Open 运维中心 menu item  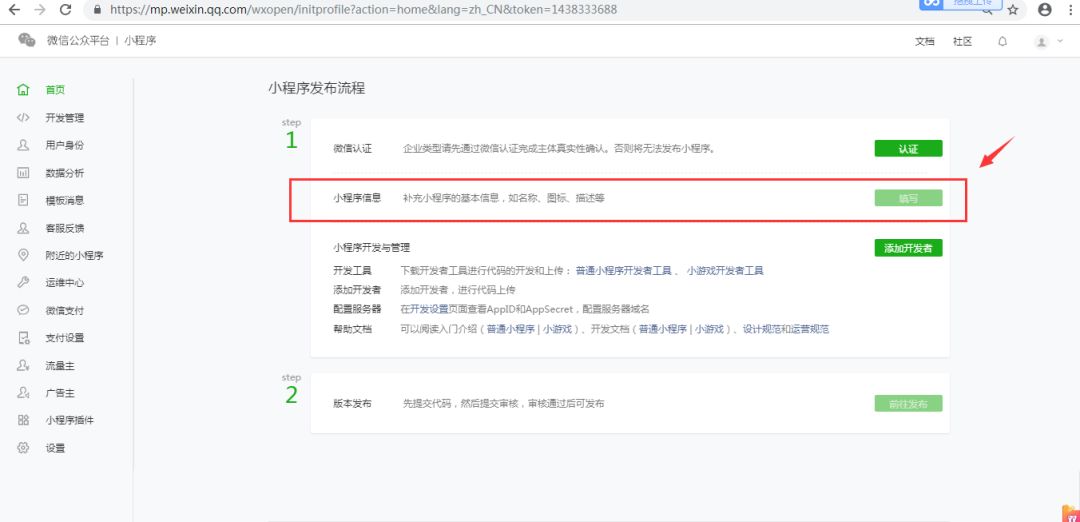click(65, 282)
